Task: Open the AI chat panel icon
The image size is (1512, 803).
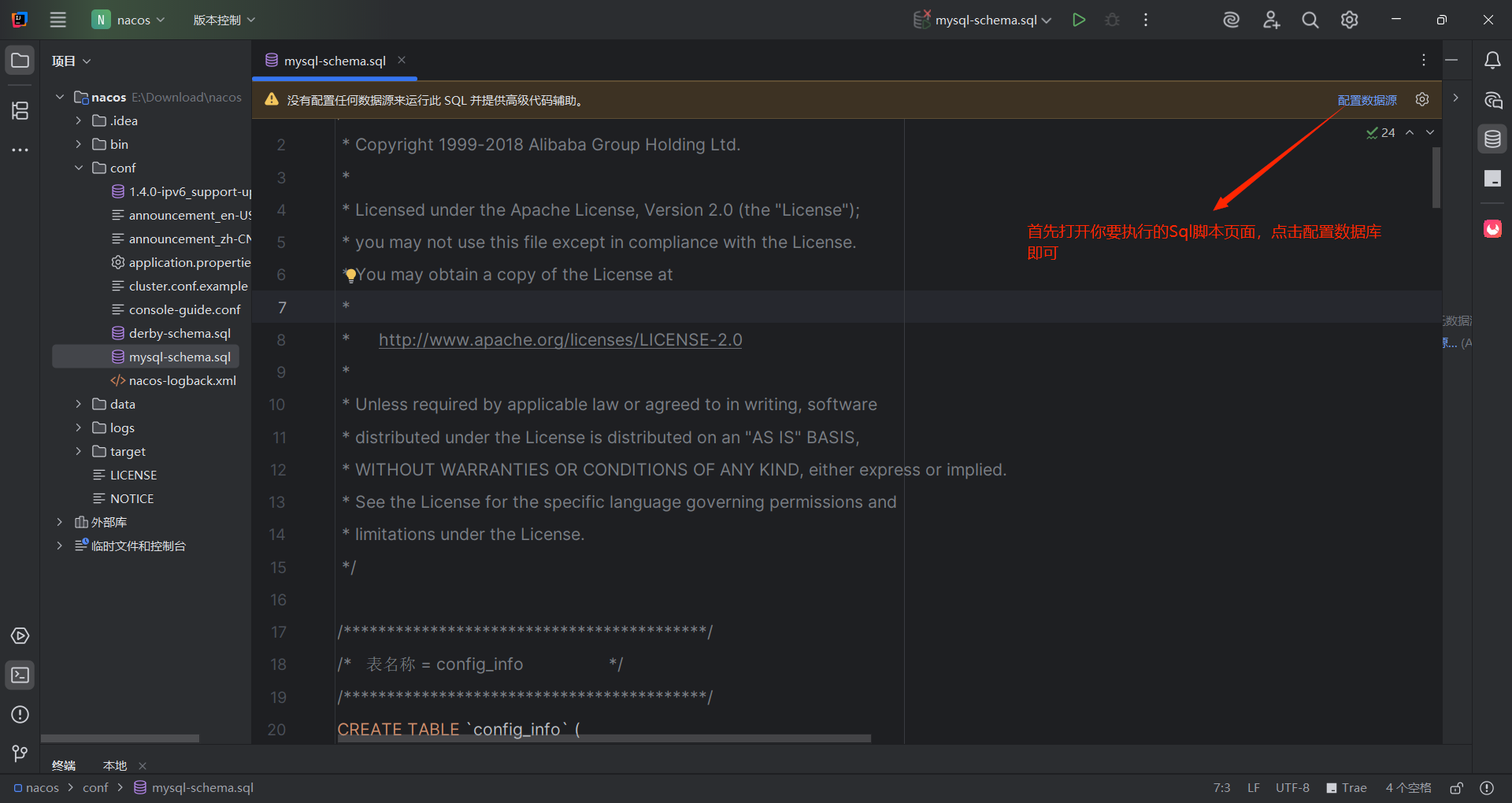Action: (x=1492, y=100)
